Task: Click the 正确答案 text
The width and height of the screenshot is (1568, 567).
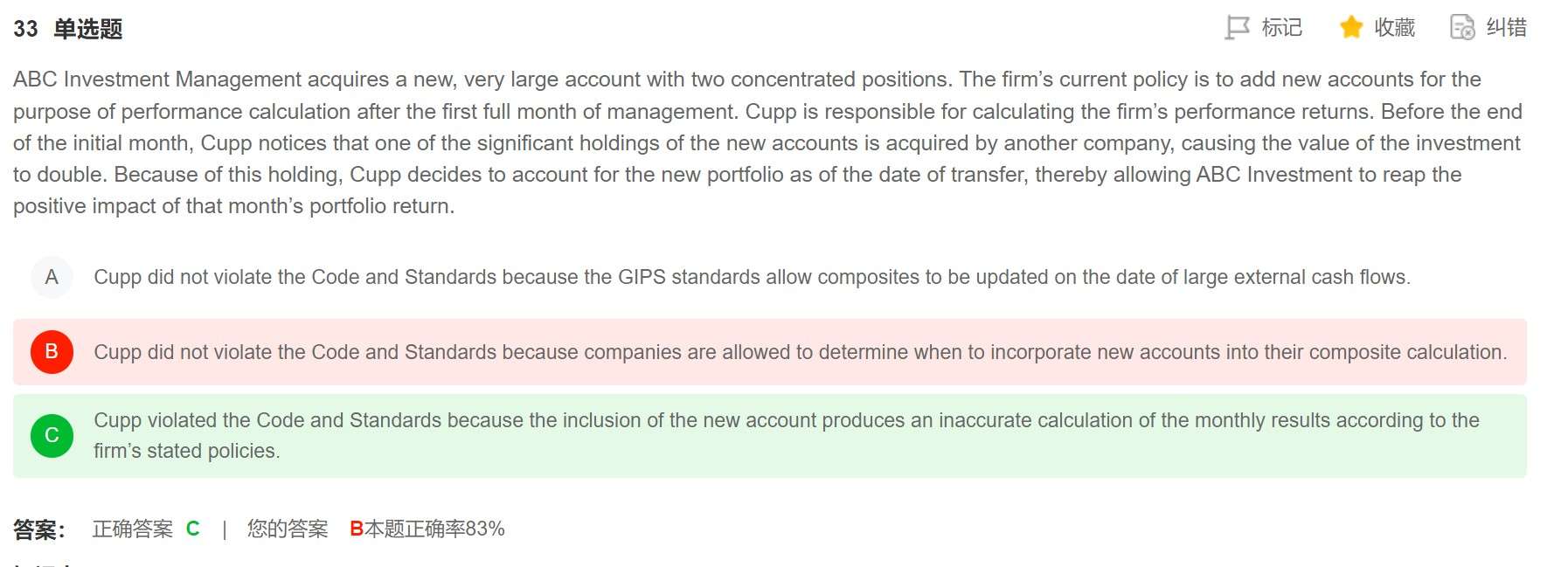Action: point(133,529)
